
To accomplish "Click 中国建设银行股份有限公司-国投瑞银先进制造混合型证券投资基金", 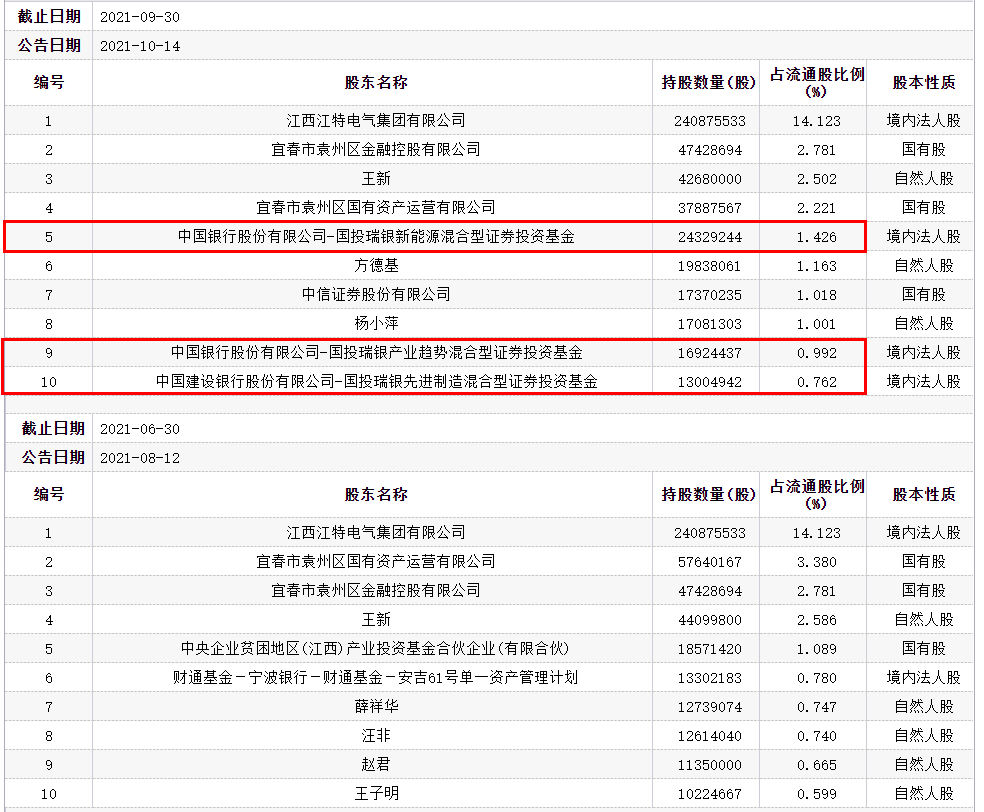I will coord(376,382).
